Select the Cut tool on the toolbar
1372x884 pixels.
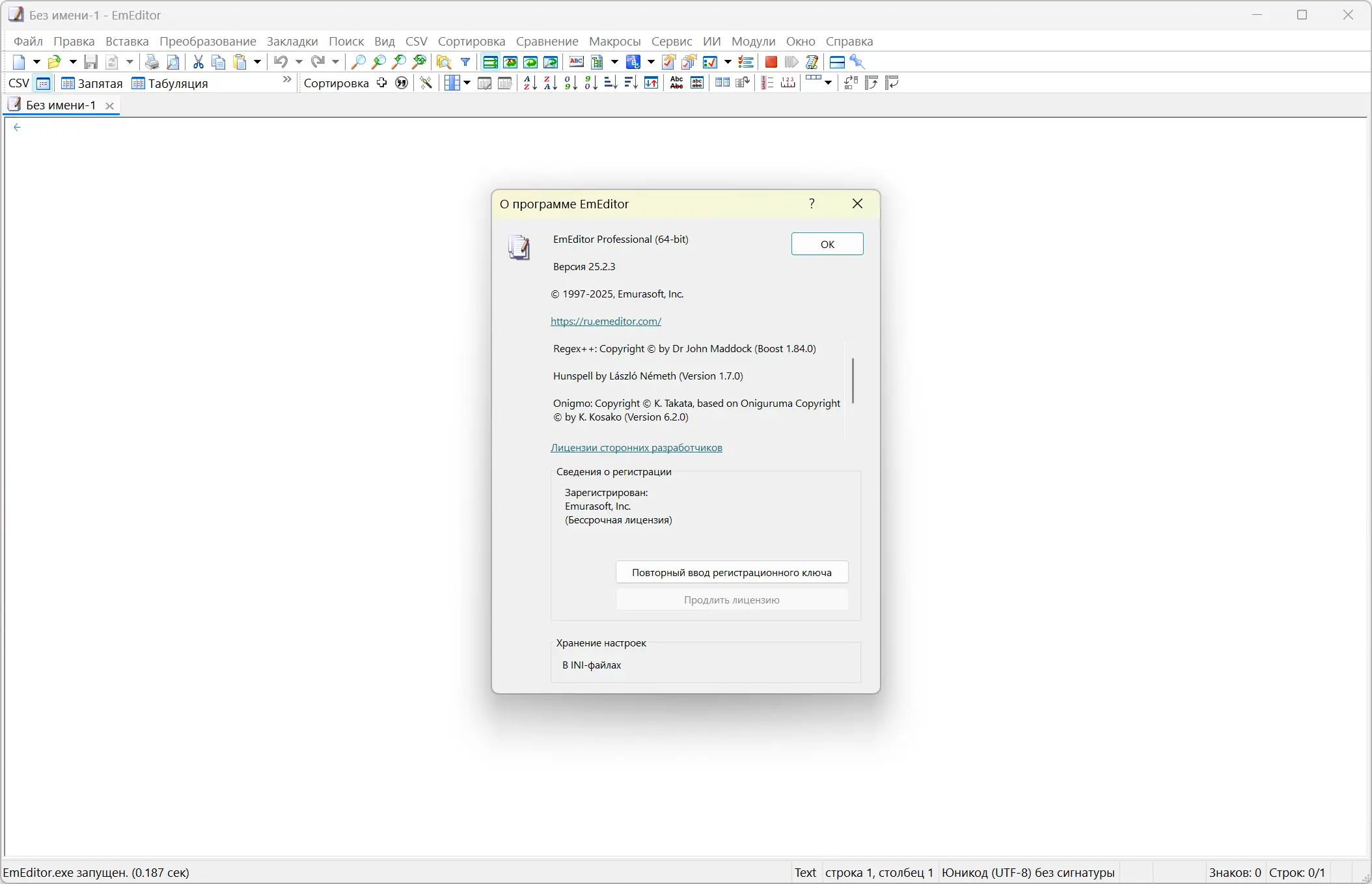click(x=199, y=62)
